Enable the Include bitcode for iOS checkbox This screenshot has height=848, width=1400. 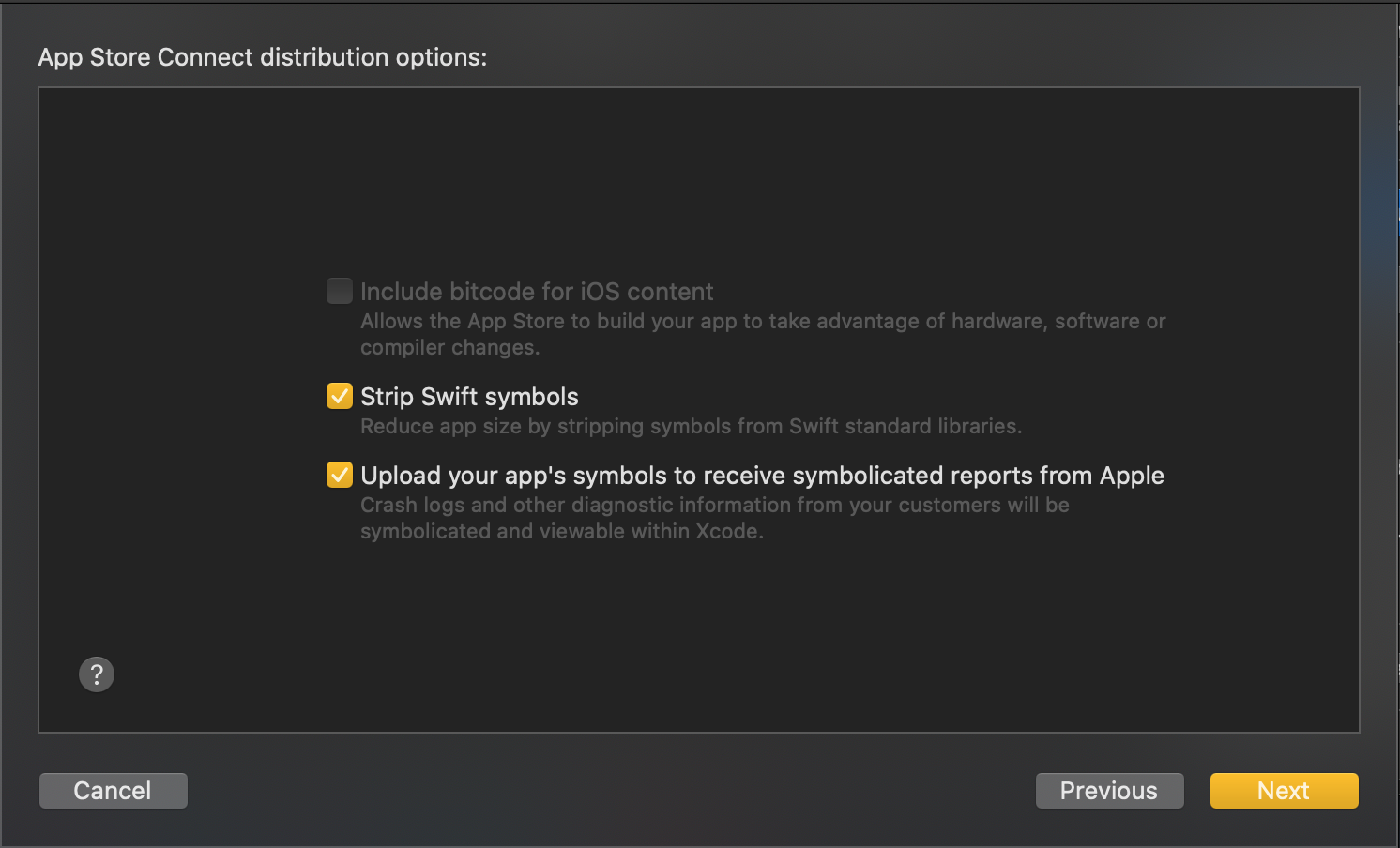pos(340,291)
